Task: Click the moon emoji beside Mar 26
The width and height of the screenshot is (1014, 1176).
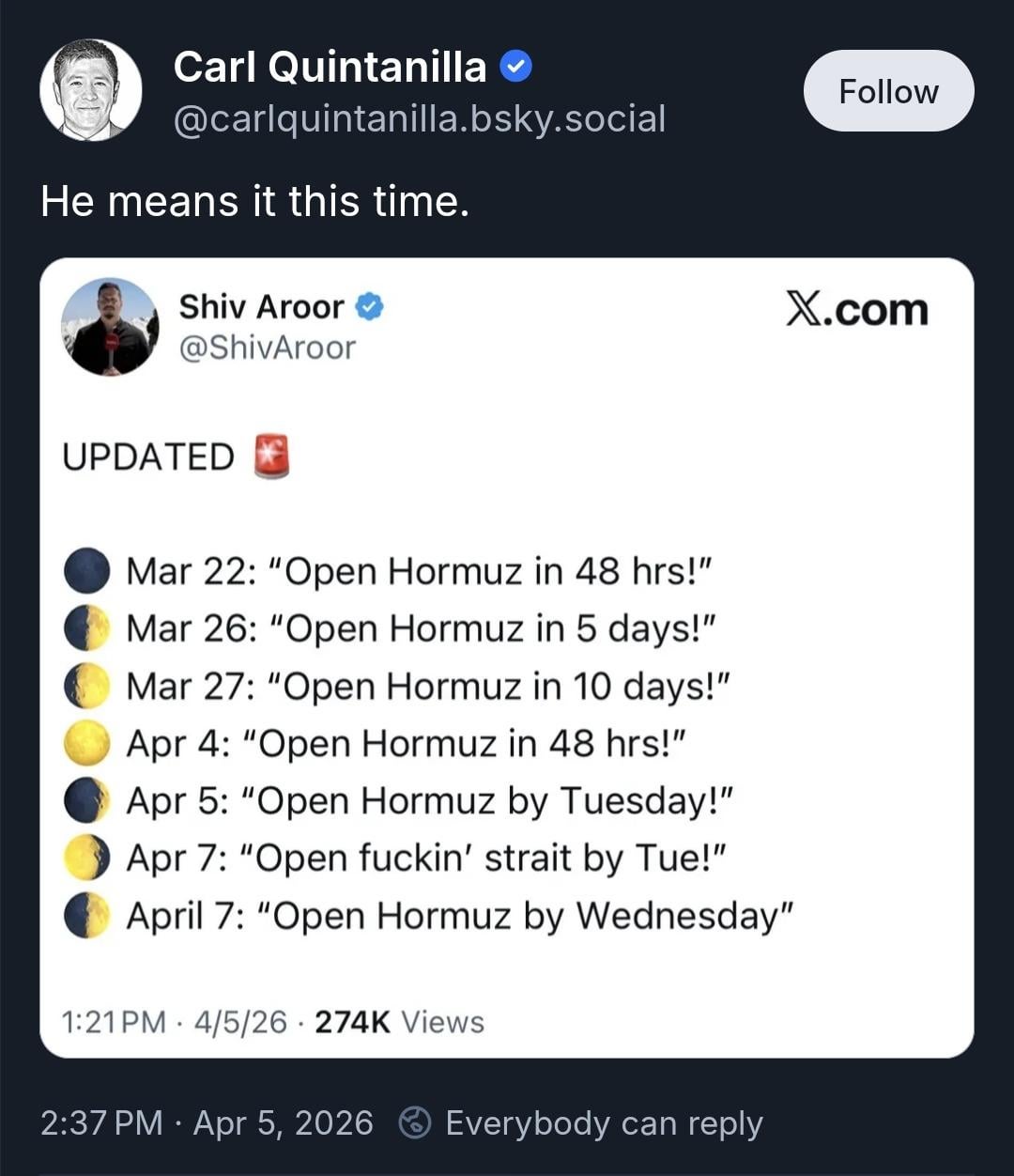Action: 87,628
